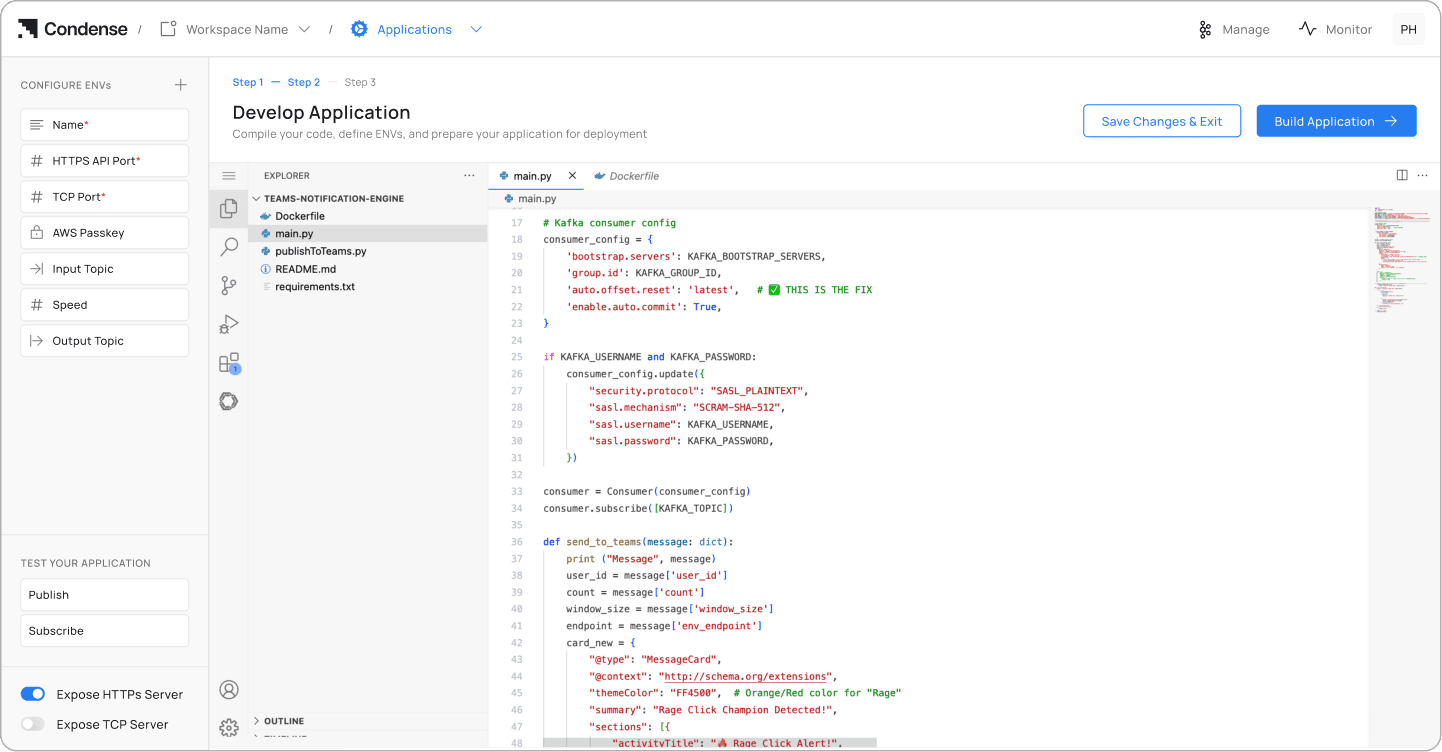This screenshot has width=1442, height=752.
Task: Click the Monitor pulse icon
Action: (1307, 29)
